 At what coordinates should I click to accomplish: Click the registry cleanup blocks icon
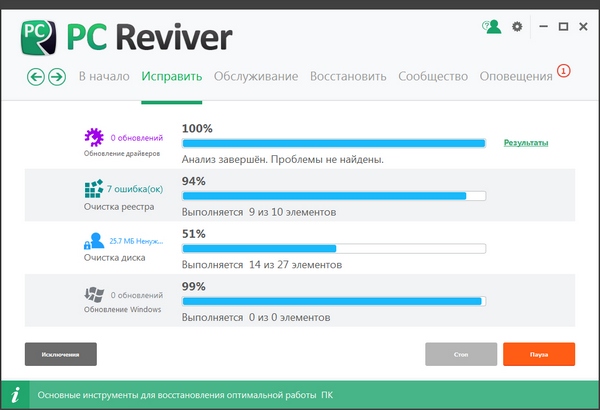click(94, 188)
